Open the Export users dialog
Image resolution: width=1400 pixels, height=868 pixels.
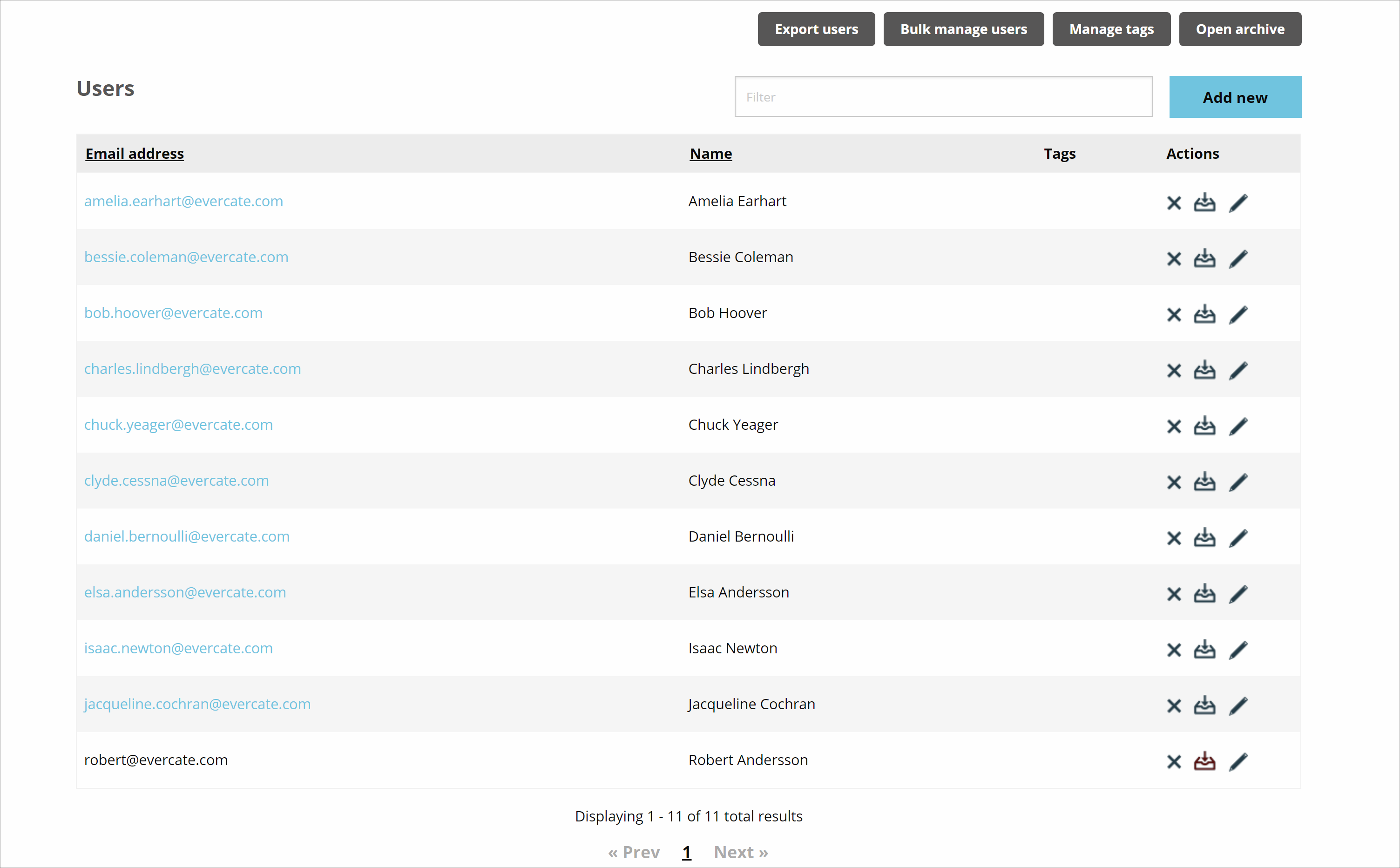tap(816, 29)
